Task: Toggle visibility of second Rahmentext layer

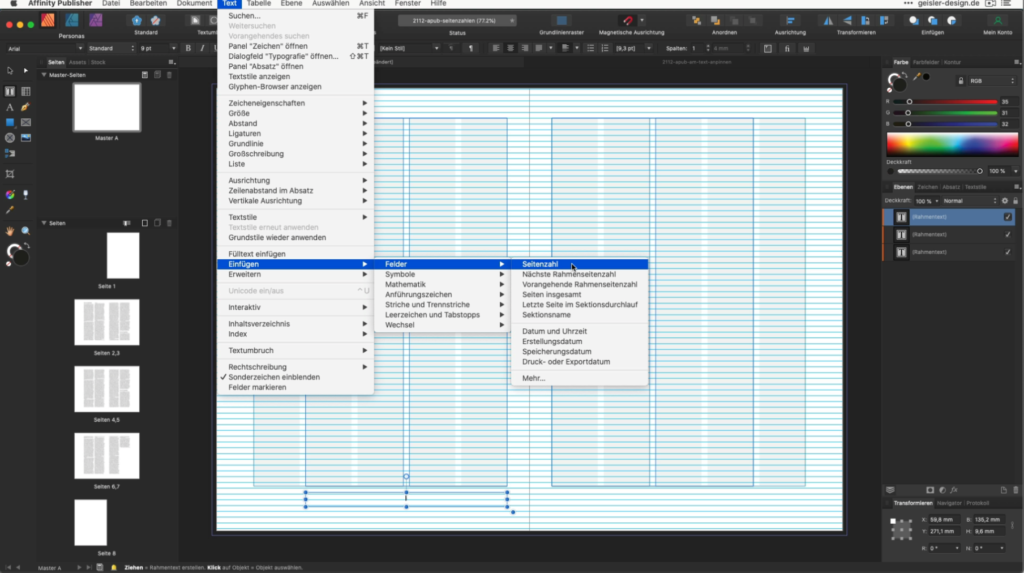Action: (x=1008, y=235)
